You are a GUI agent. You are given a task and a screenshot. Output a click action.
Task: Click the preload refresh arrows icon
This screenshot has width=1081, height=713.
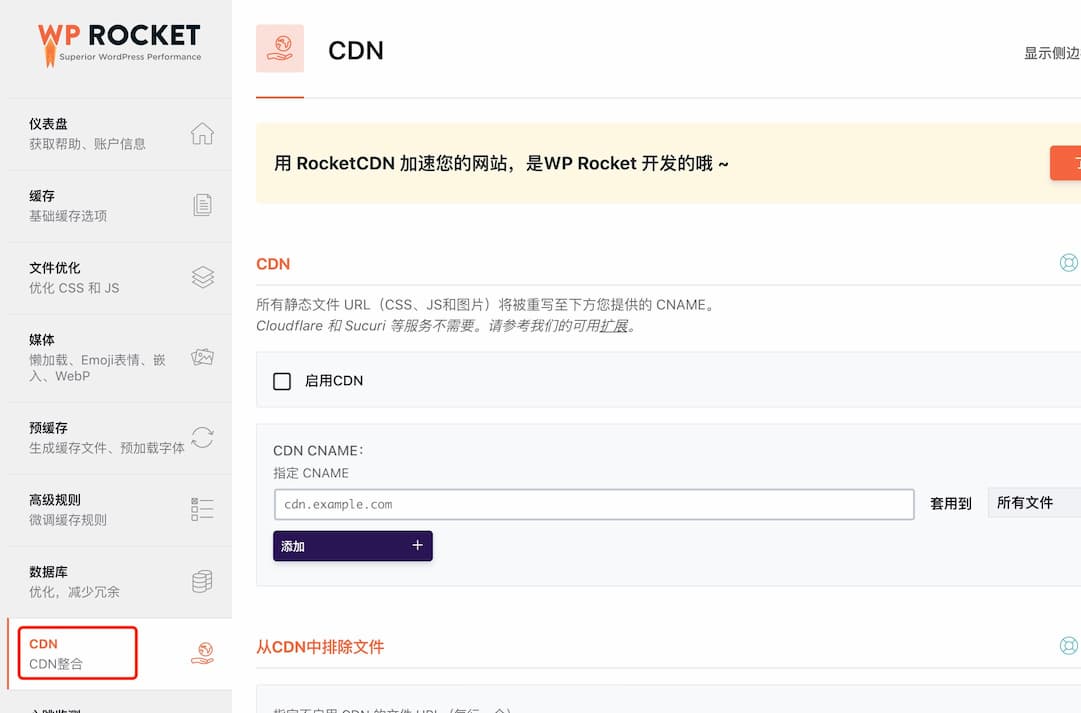[x=202, y=437]
